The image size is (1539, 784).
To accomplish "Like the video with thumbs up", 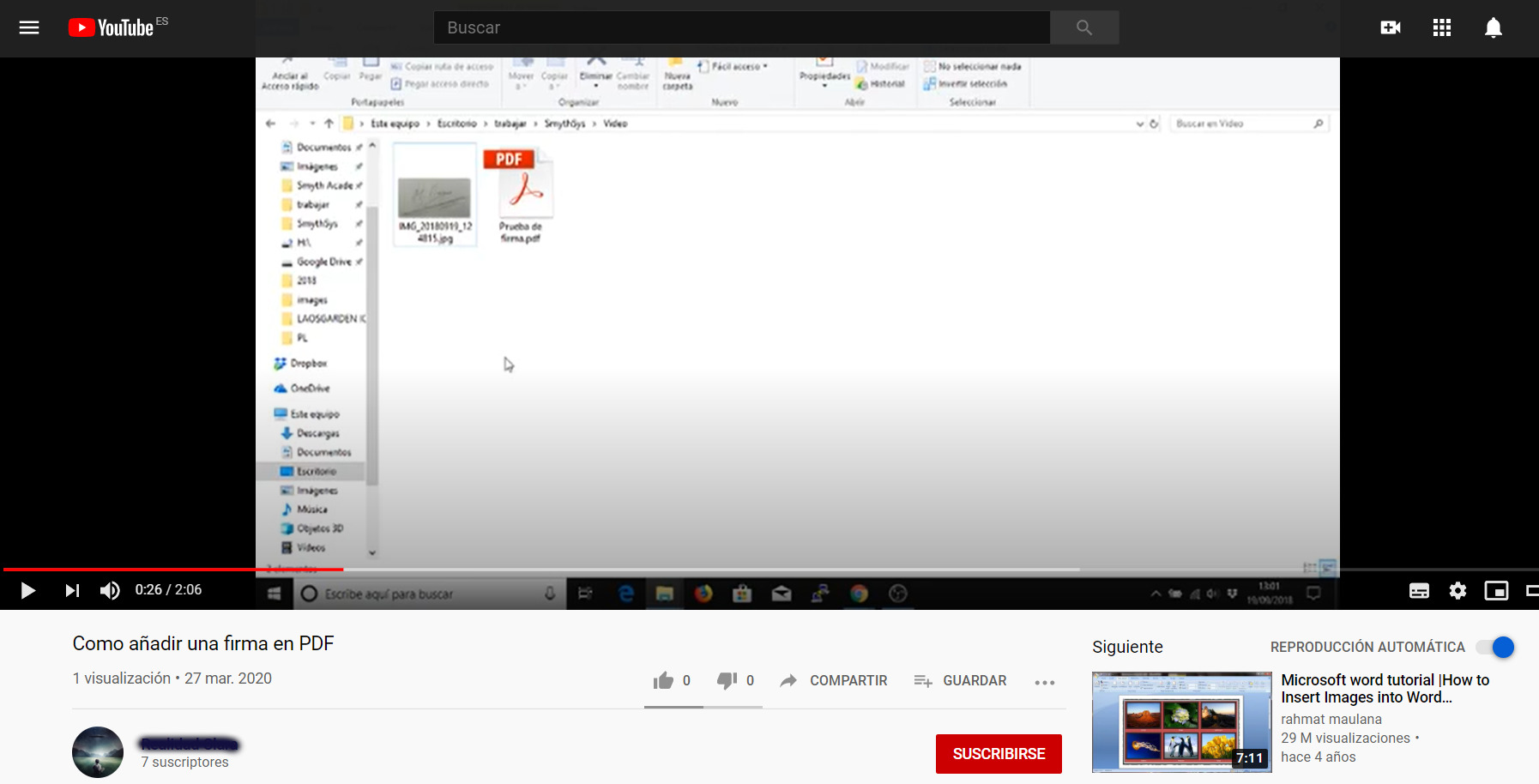I will (663, 681).
